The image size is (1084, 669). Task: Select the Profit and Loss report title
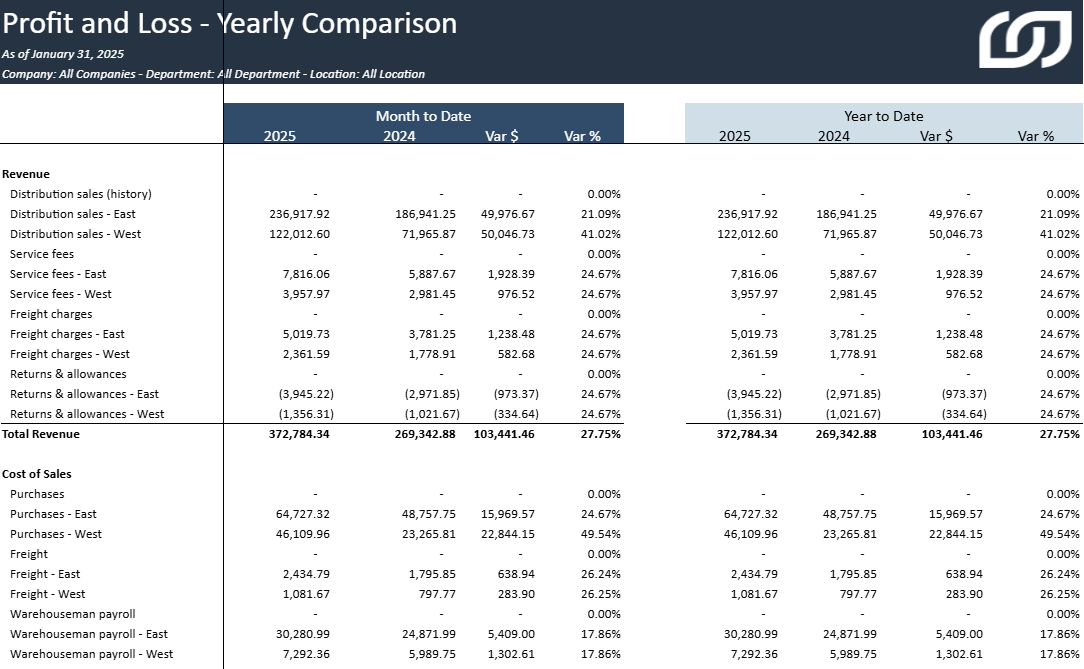(x=230, y=24)
